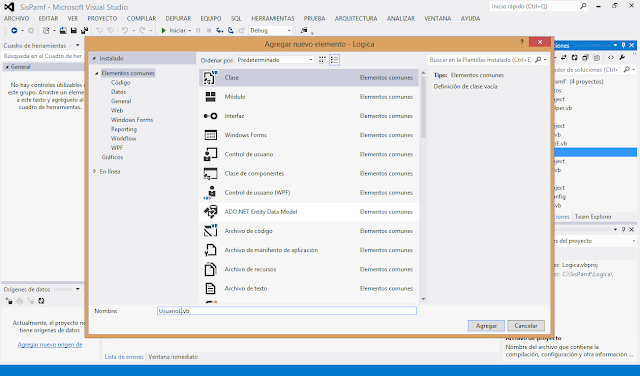Click the dialog help question mark
Viewport: 640px width, 376px height.
(x=522, y=42)
